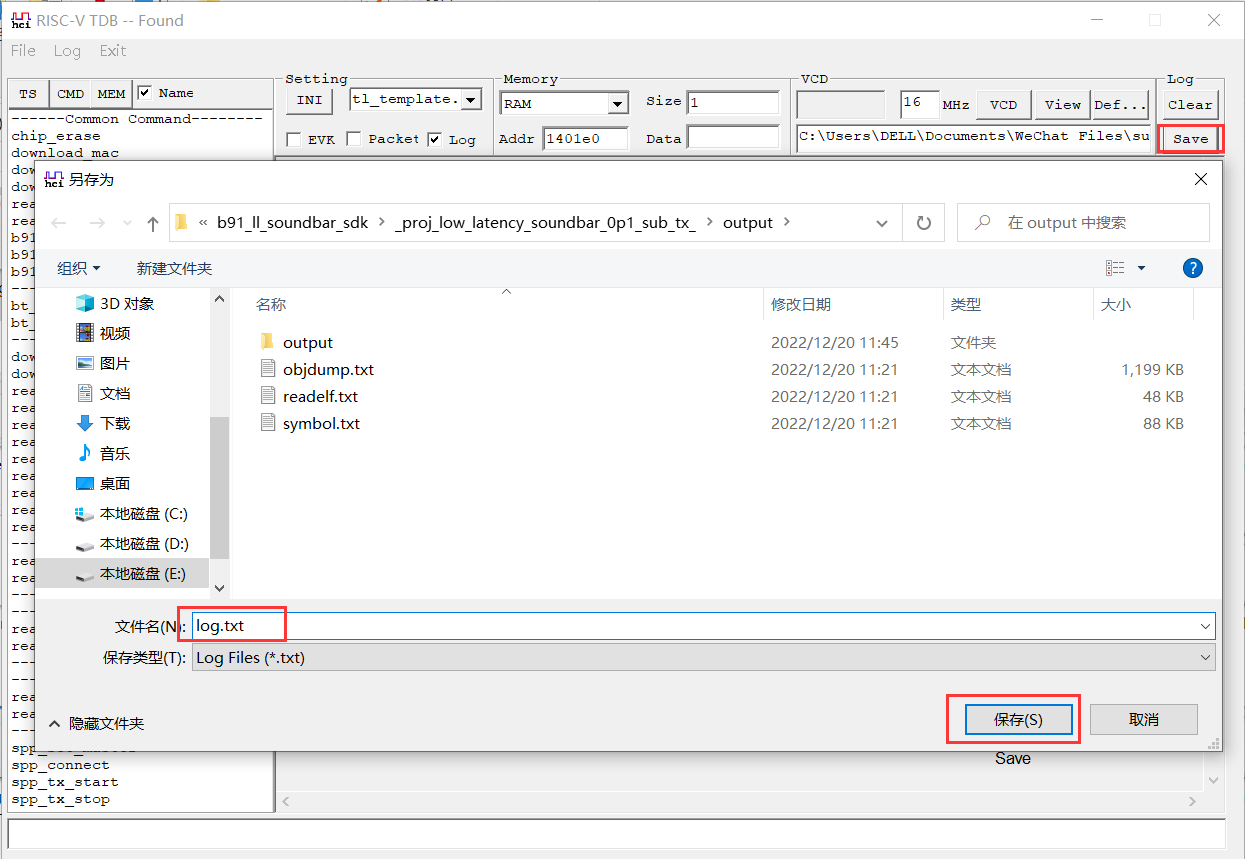Go up one folder level with up arrow
The image size is (1245, 859).
[x=152, y=223]
